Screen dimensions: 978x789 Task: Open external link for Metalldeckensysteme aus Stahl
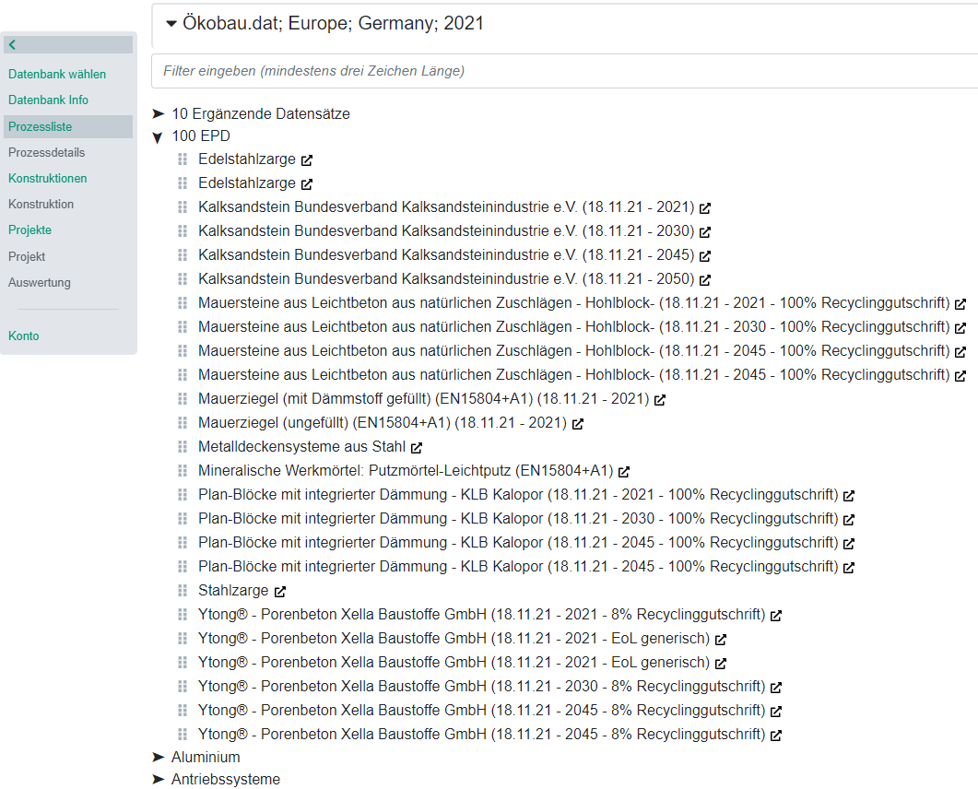(417, 447)
